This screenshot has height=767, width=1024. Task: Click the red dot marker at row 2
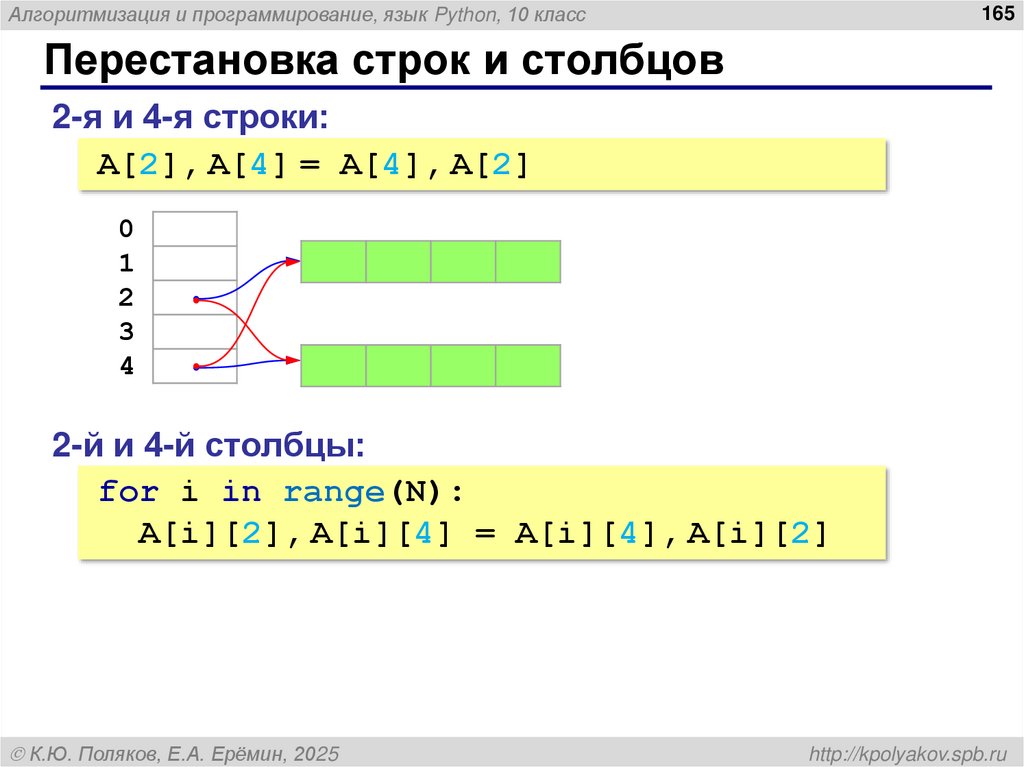pos(196,297)
